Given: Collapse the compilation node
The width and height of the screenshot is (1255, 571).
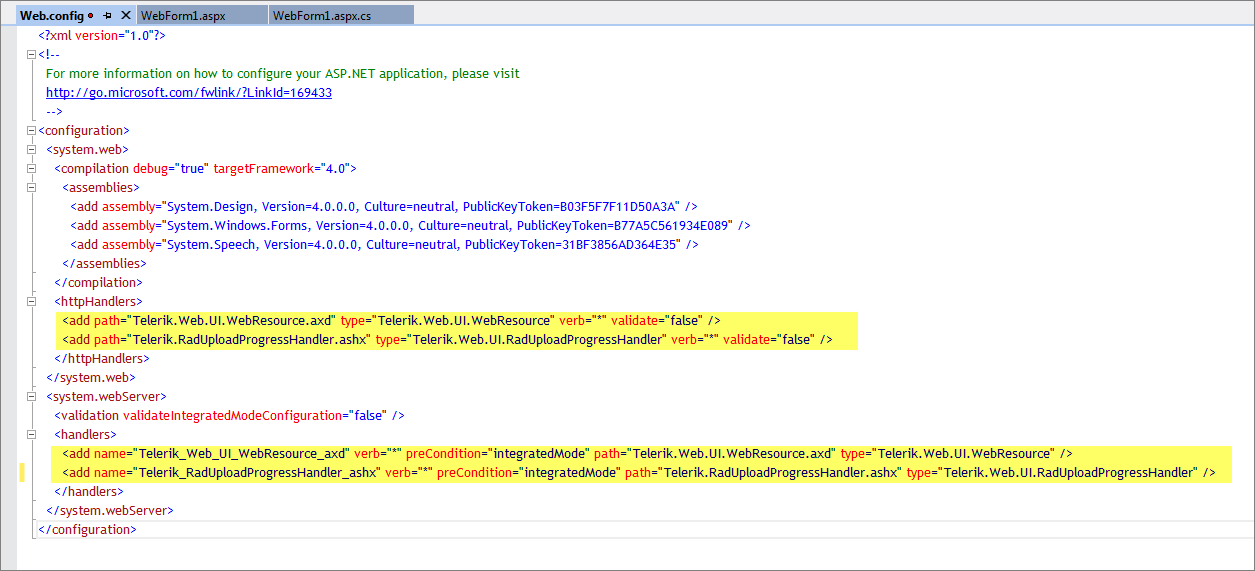Looking at the screenshot, I should [32, 168].
